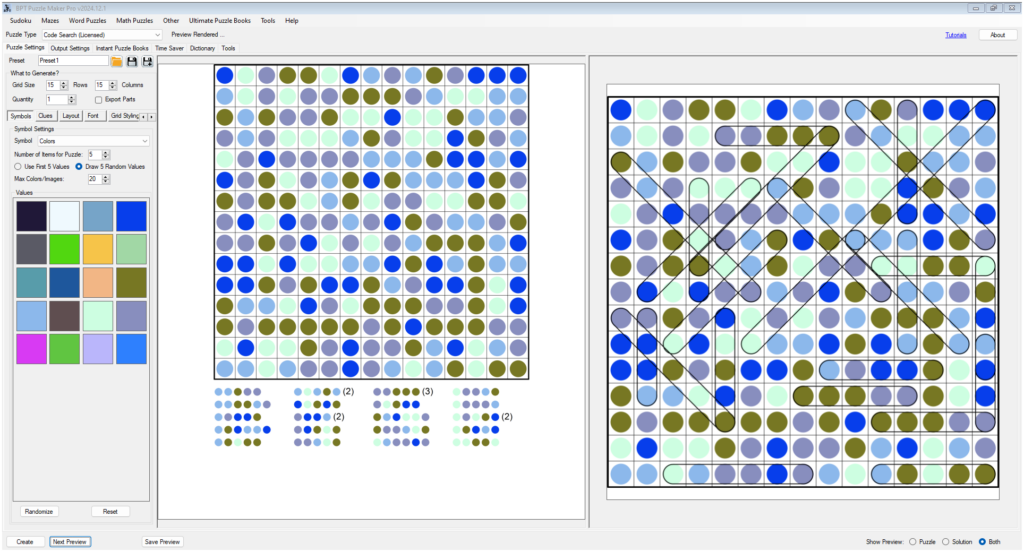
Task: Open the Tutorials link
Action: (956, 35)
